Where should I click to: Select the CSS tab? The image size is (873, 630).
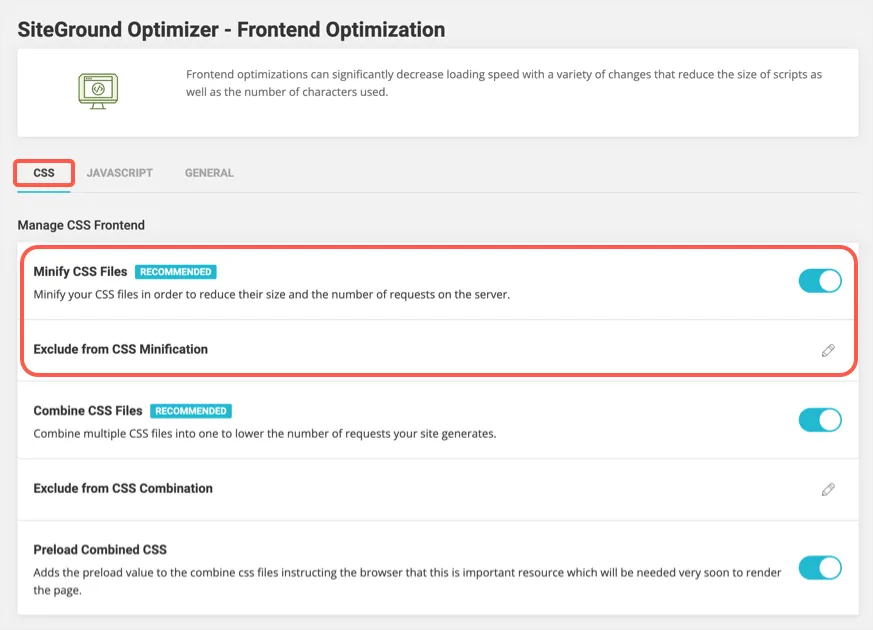click(x=44, y=173)
